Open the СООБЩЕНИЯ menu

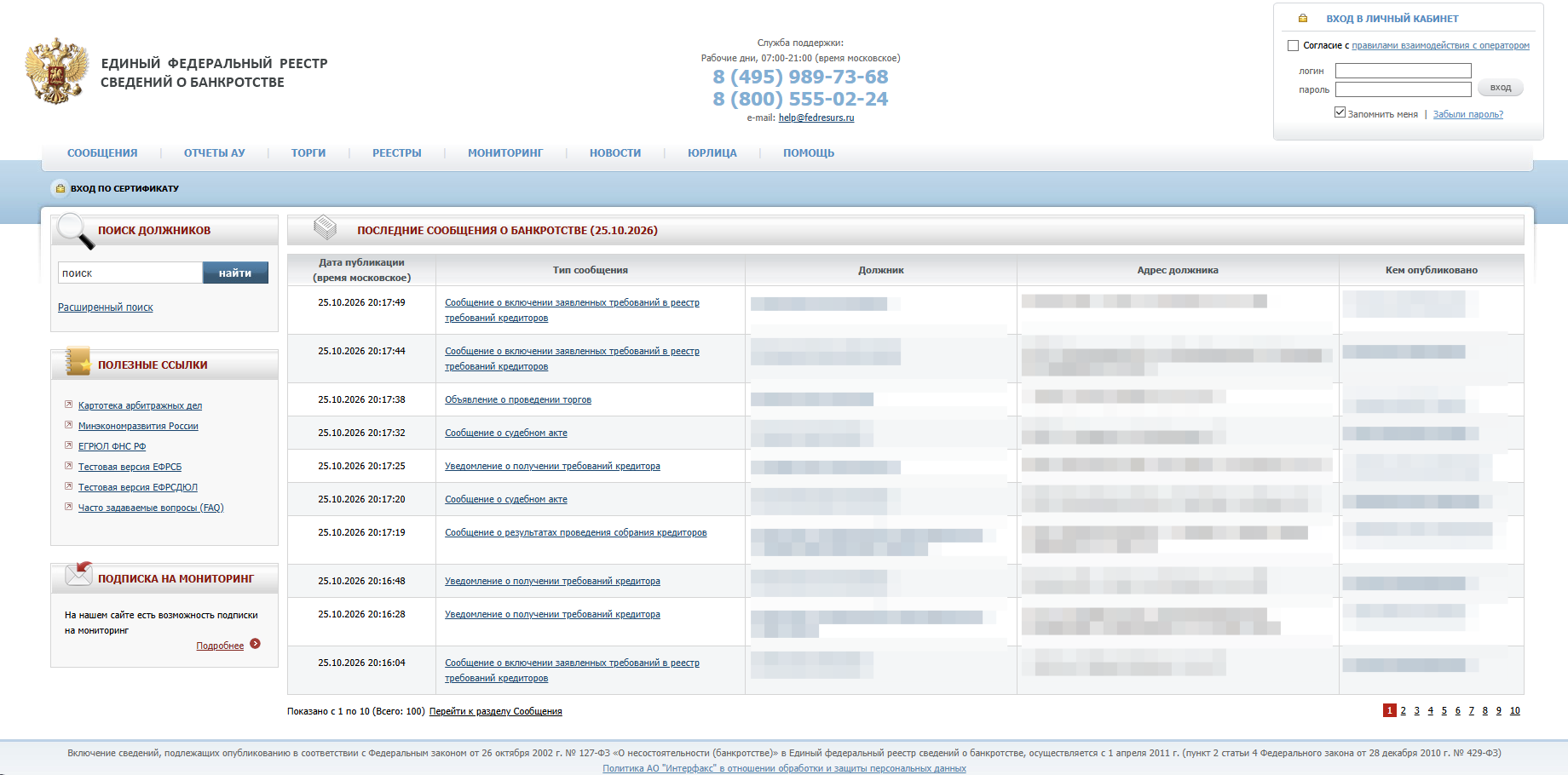tap(102, 153)
